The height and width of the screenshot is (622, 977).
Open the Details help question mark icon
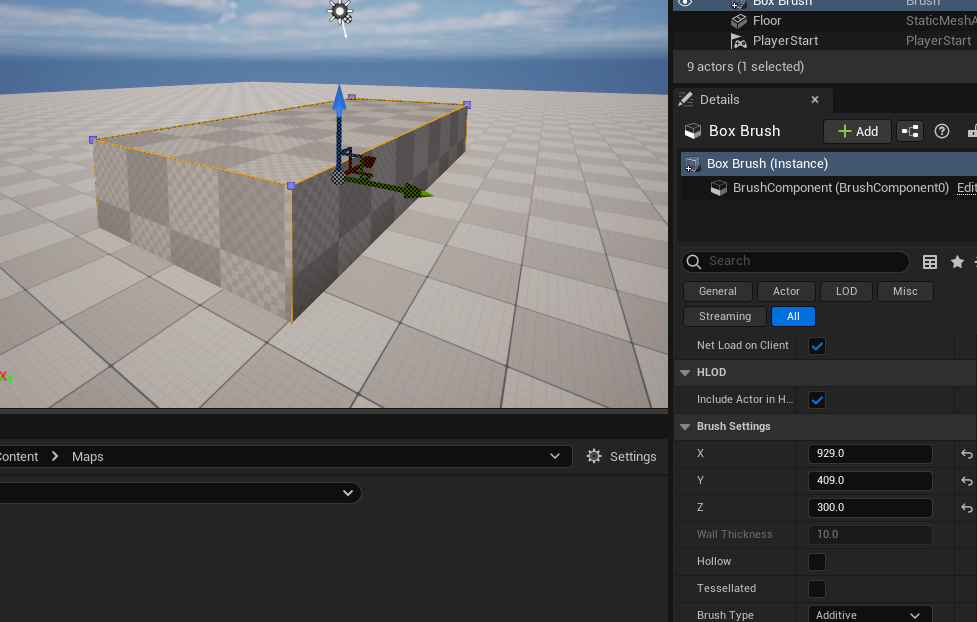coord(941,131)
